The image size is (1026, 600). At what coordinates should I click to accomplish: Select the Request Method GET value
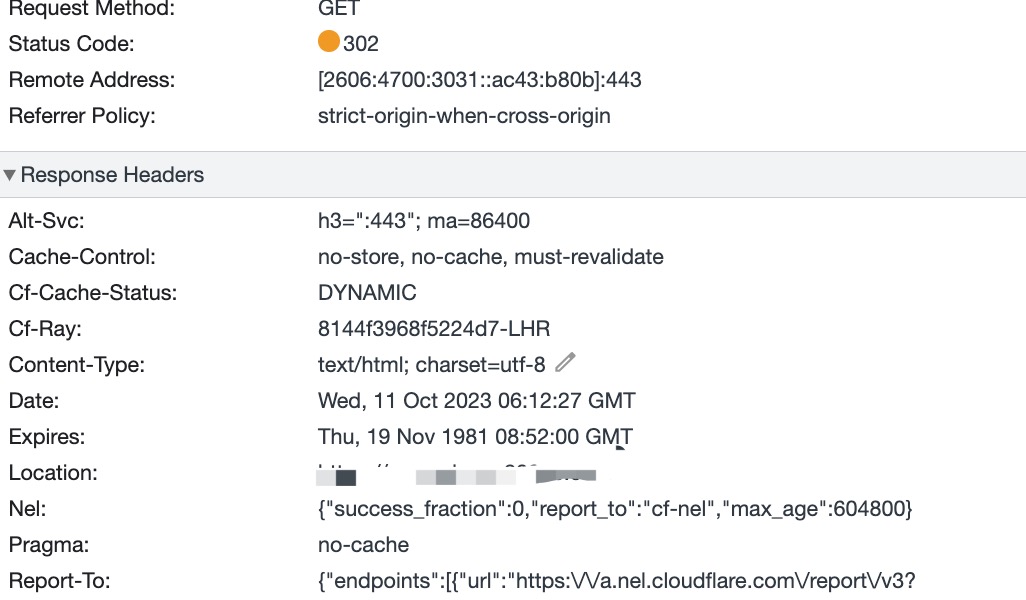[338, 9]
